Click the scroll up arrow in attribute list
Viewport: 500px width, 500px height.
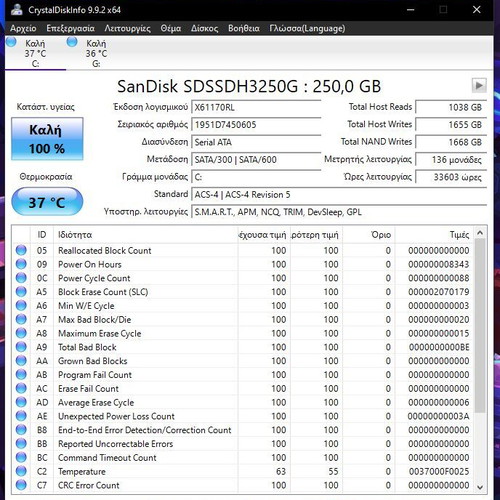(480, 233)
